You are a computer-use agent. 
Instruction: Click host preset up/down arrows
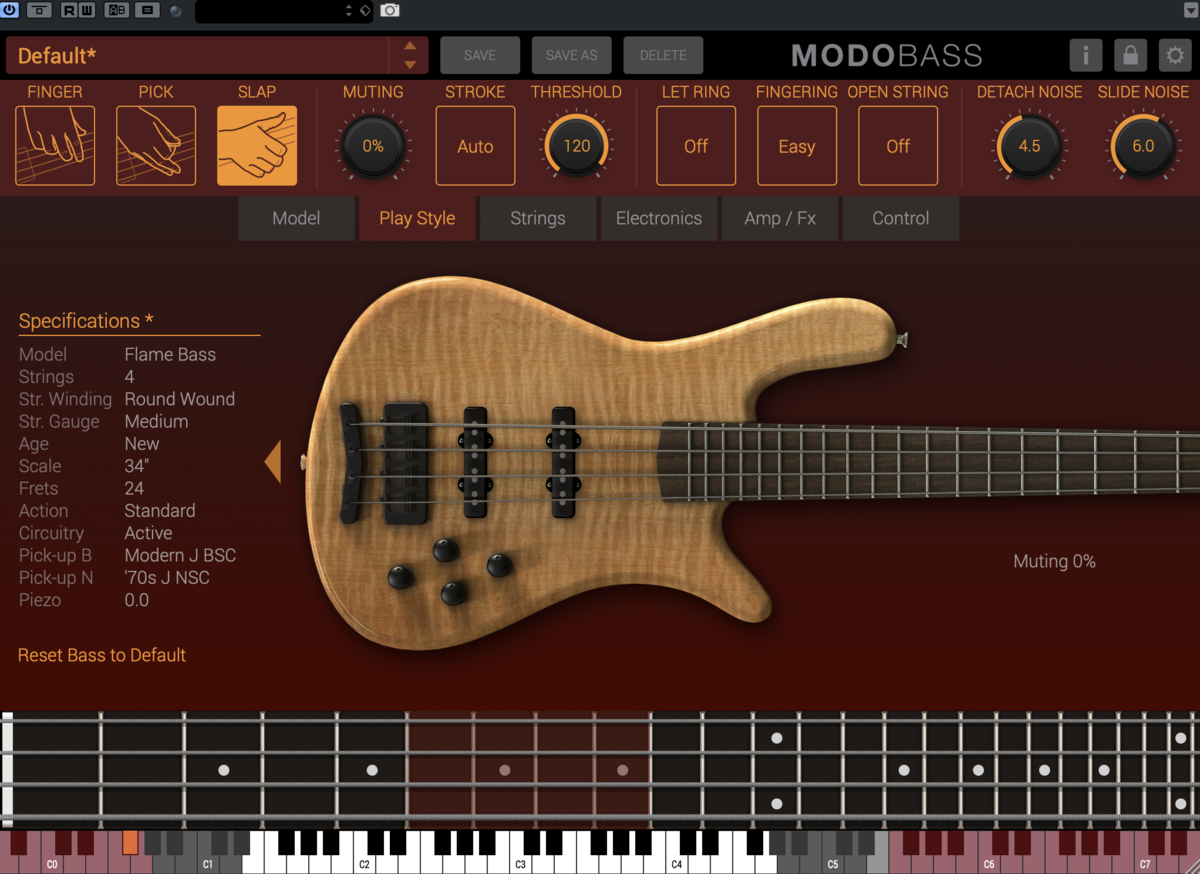coord(348,10)
